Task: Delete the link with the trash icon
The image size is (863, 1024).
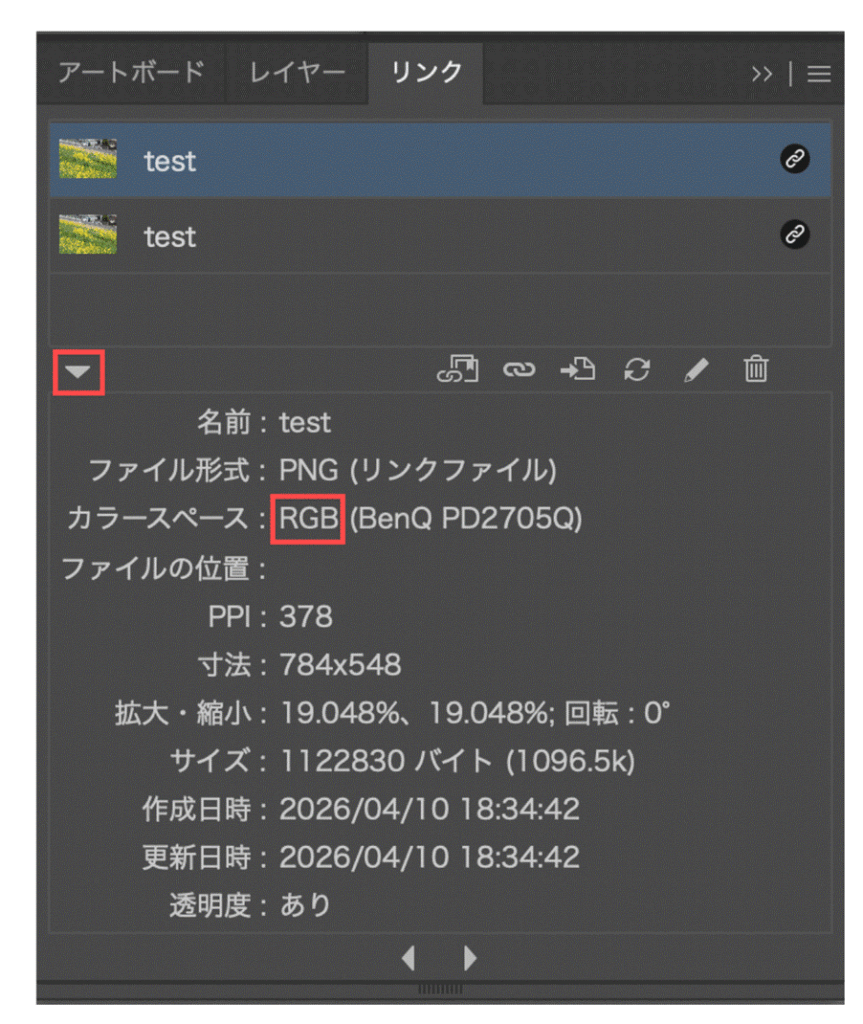Action: (756, 370)
